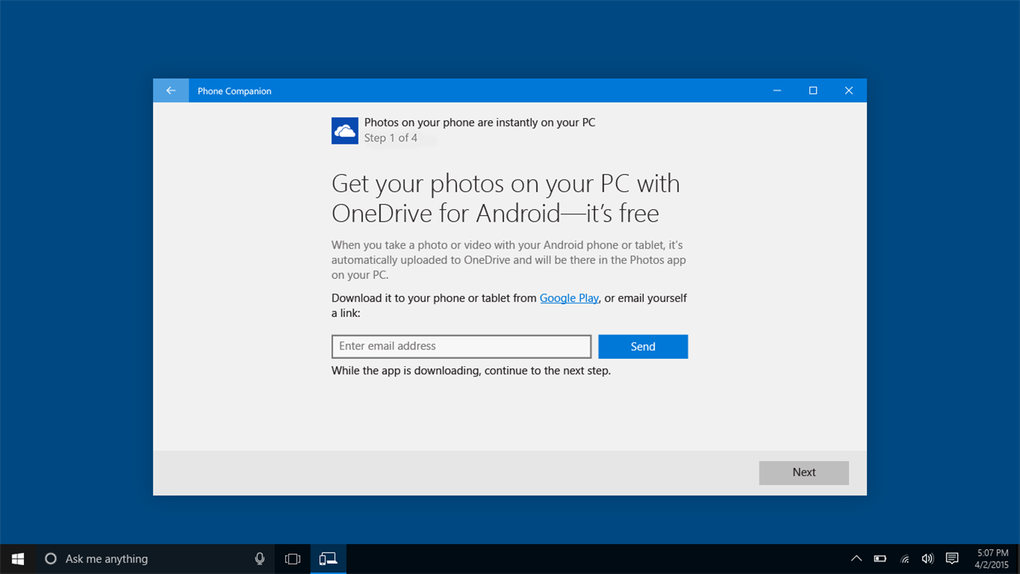Click the Send button
This screenshot has width=1020, height=574.
[x=643, y=347]
